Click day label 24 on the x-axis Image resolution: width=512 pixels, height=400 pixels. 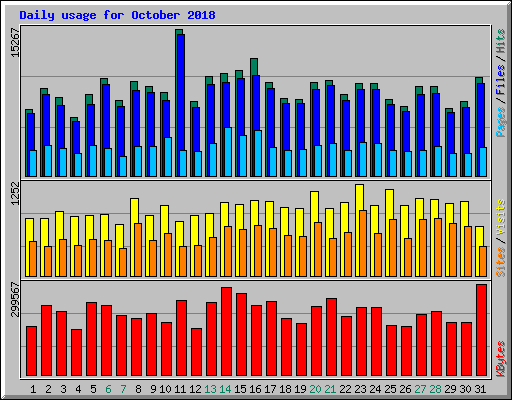tap(375, 389)
